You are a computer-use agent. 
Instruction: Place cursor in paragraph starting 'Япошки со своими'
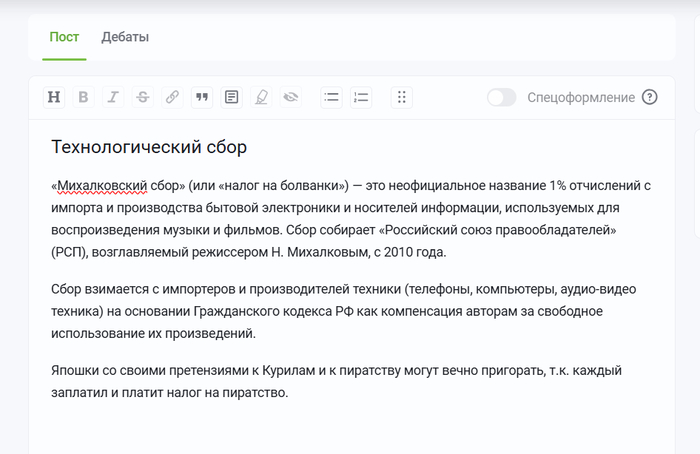pos(336,381)
